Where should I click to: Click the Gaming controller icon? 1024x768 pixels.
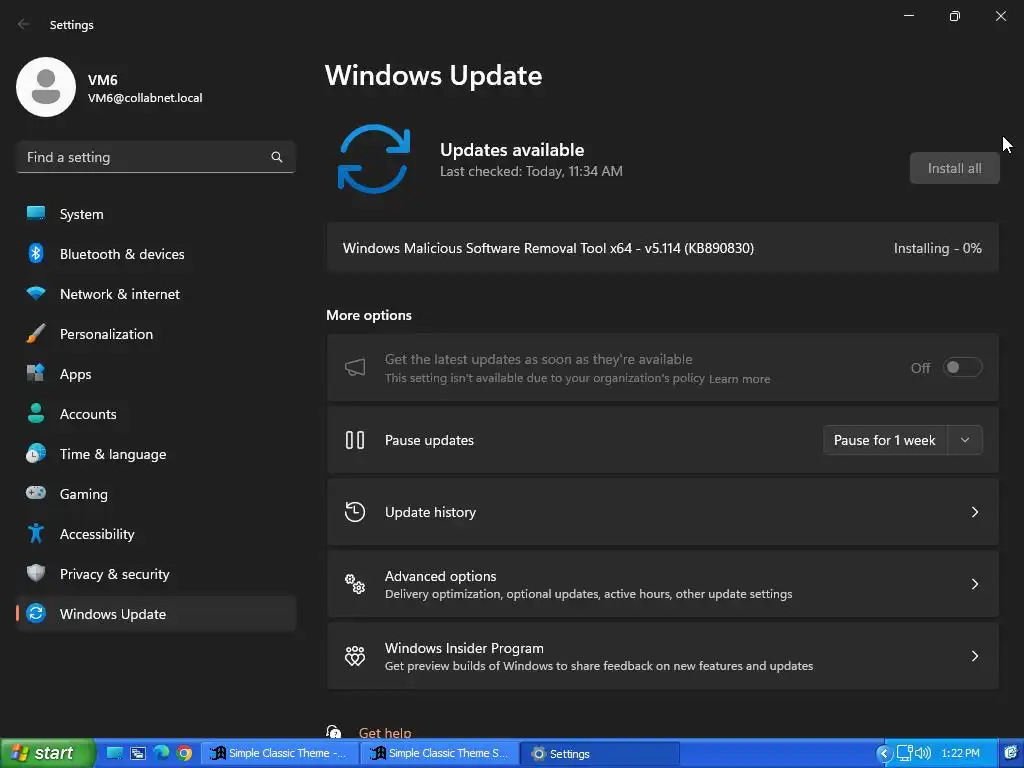pyautogui.click(x=35, y=493)
